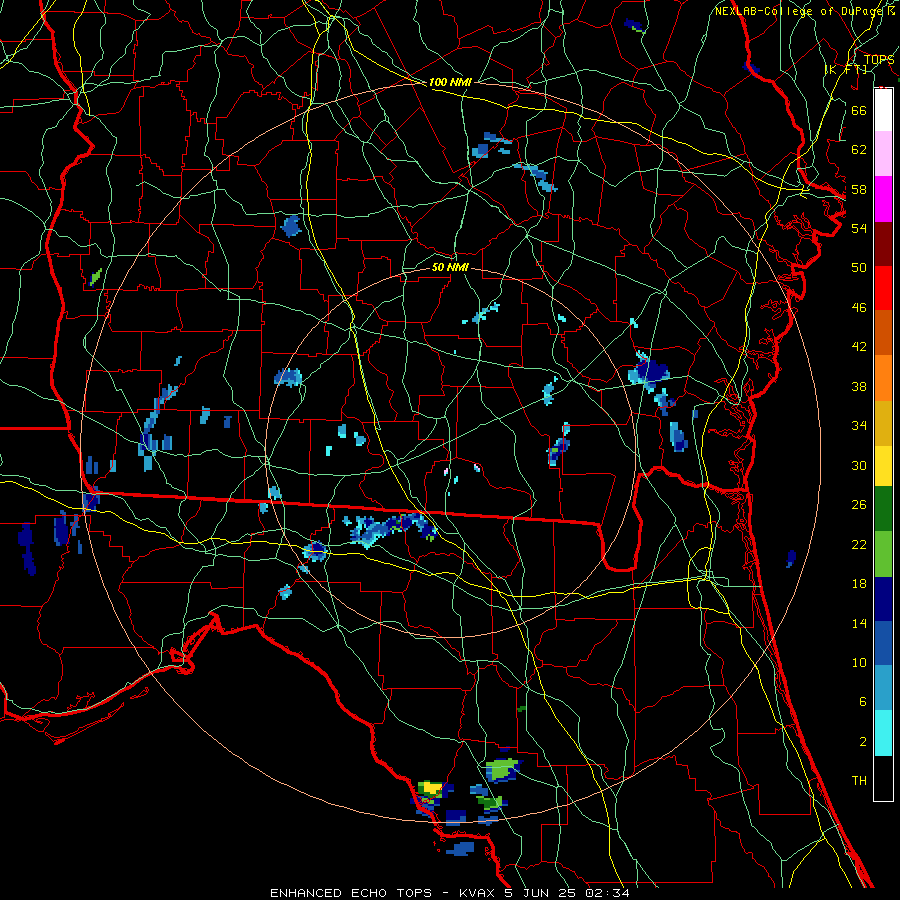Image resolution: width=900 pixels, height=900 pixels.
Task: Click the 58 legend scale value
Action: [x=859, y=189]
